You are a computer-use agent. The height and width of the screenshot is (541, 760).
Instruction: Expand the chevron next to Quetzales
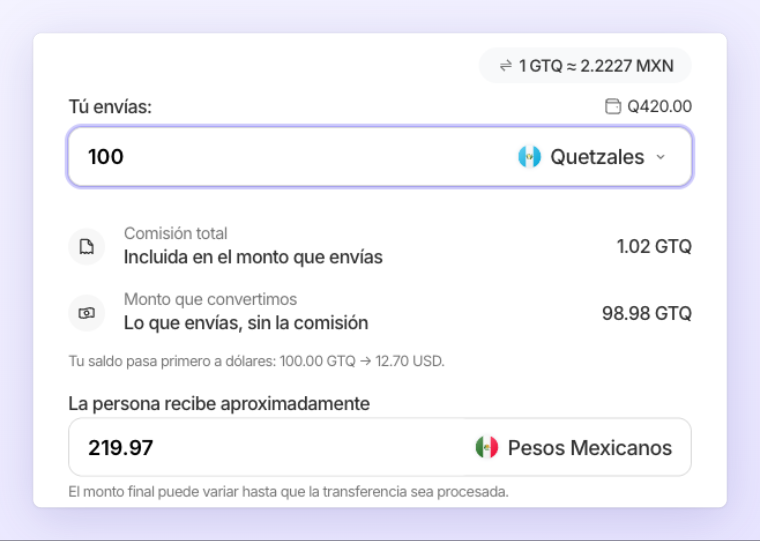[x=661, y=157]
